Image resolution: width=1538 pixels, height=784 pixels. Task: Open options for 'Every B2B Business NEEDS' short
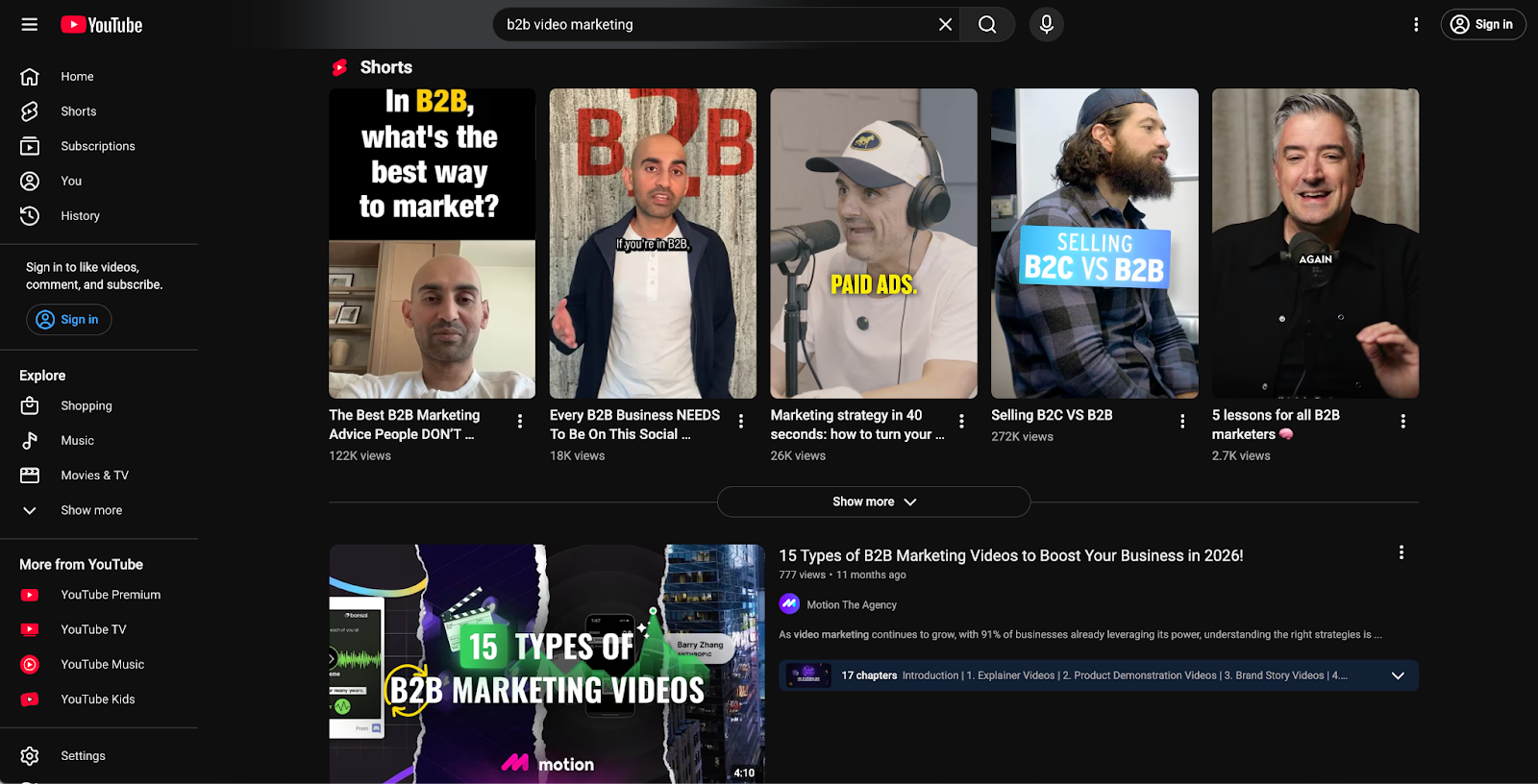click(741, 421)
